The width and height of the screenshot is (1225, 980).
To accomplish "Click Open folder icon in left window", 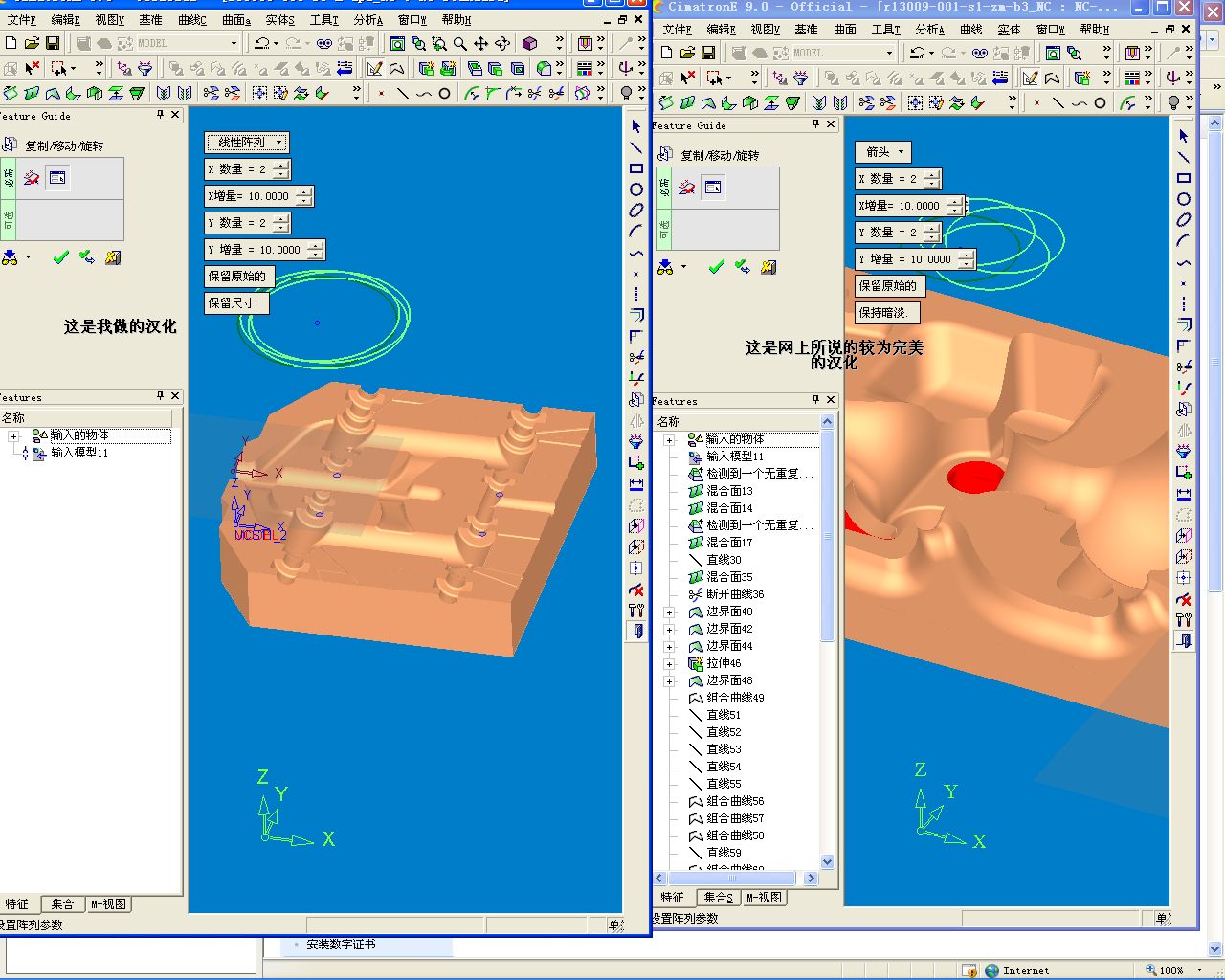I will point(32,43).
